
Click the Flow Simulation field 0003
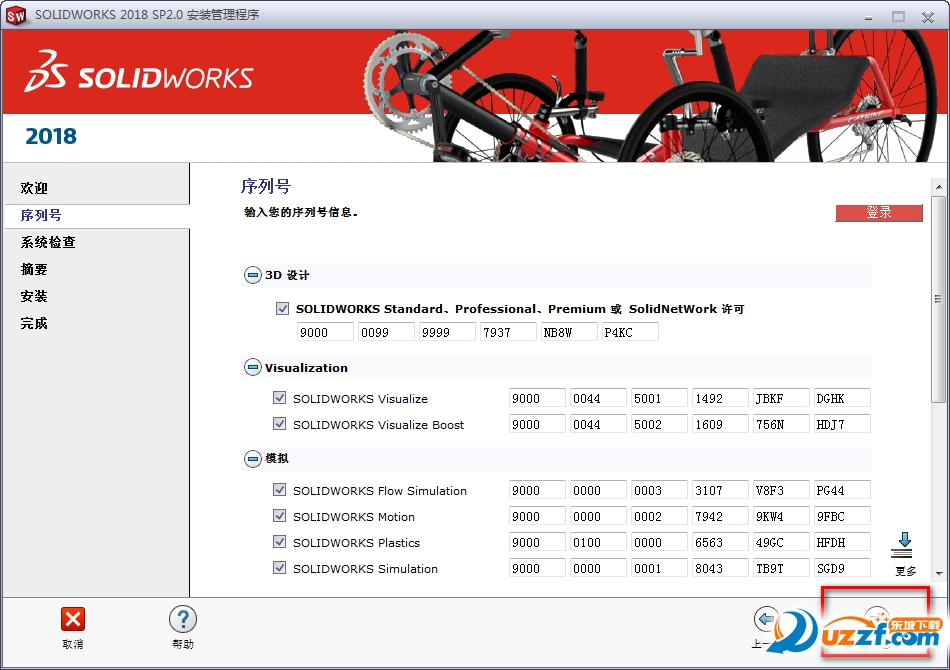point(659,490)
